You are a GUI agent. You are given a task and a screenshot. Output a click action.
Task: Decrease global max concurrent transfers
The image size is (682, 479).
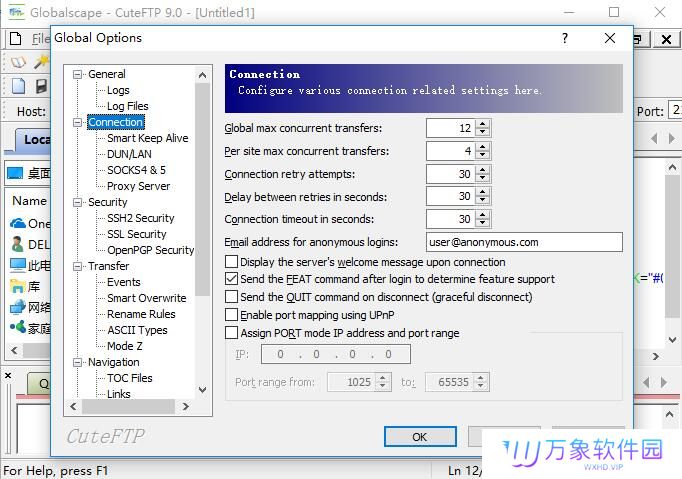[x=482, y=132]
